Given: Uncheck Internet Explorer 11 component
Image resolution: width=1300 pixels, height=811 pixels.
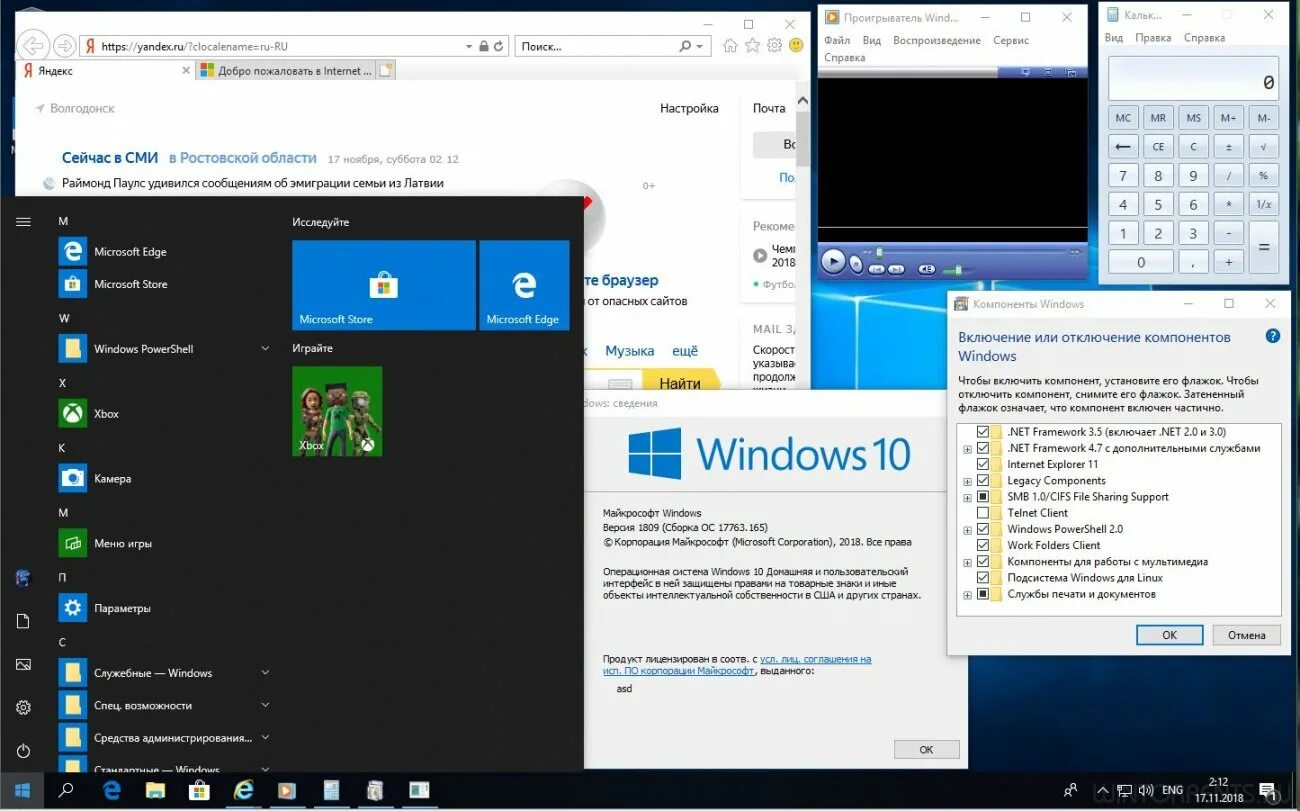Looking at the screenshot, I should [x=983, y=464].
